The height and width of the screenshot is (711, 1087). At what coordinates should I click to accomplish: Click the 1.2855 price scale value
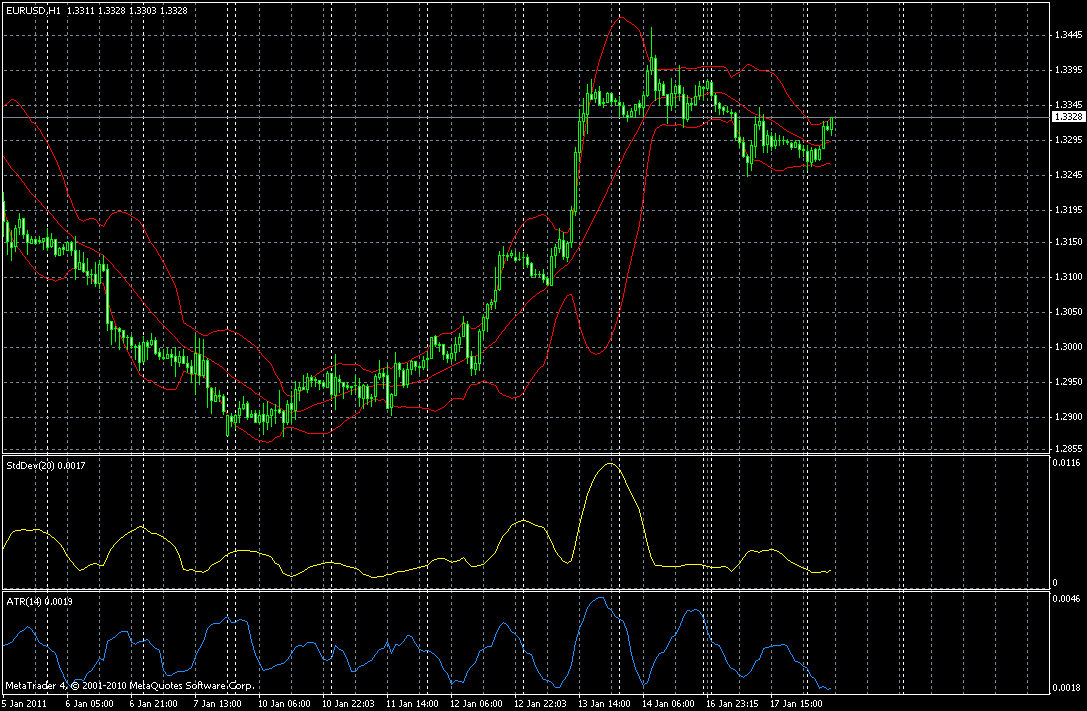(1068, 449)
